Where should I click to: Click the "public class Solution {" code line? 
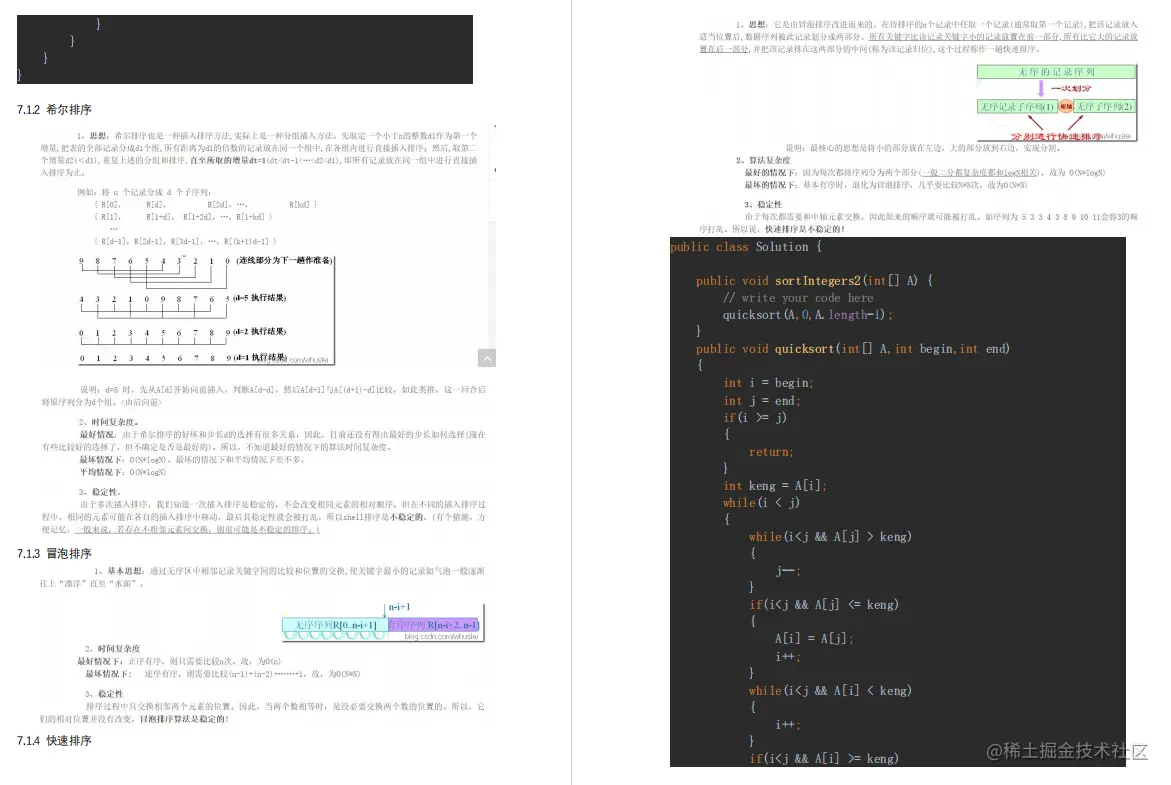point(745,246)
